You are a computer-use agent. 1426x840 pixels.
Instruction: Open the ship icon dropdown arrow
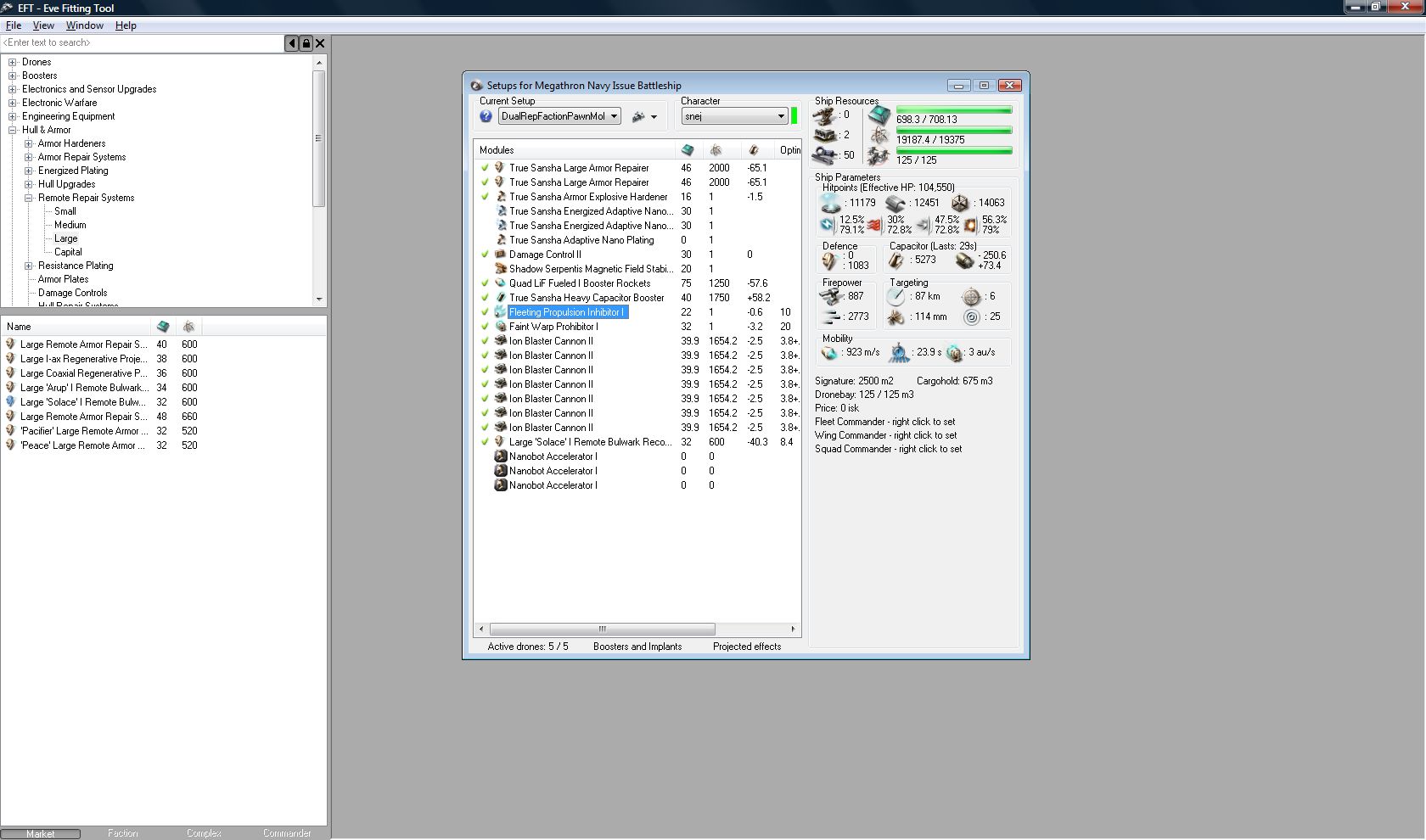click(654, 117)
